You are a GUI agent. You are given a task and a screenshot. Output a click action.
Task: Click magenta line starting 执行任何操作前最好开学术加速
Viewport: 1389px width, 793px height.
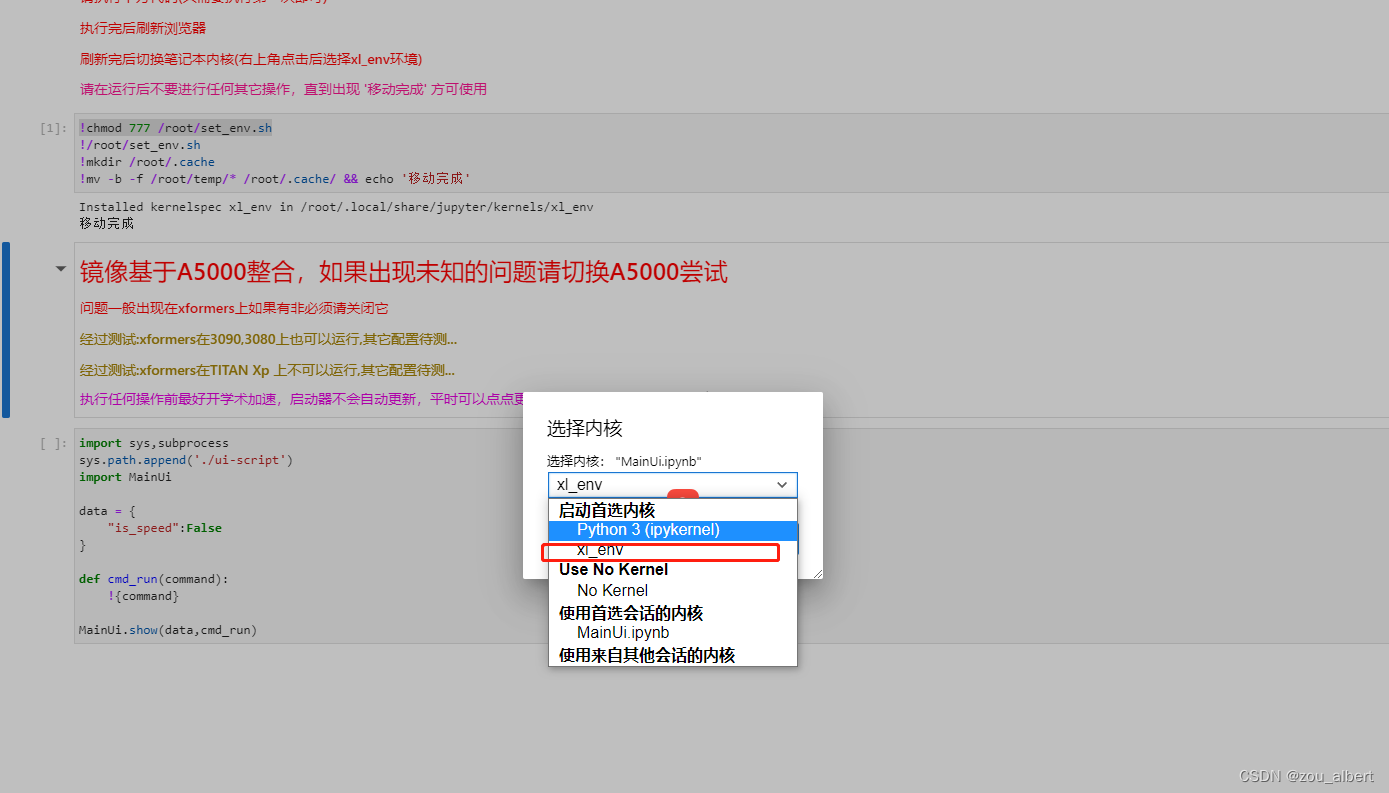tap(301, 399)
